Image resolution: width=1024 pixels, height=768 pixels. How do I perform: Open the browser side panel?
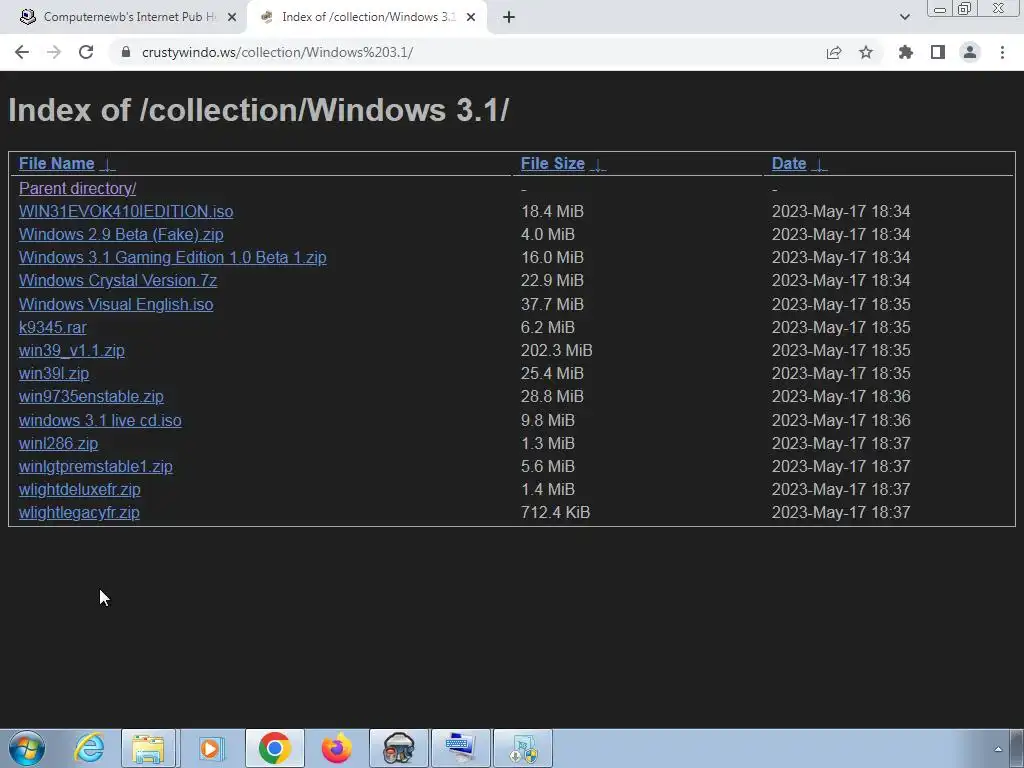[938, 52]
